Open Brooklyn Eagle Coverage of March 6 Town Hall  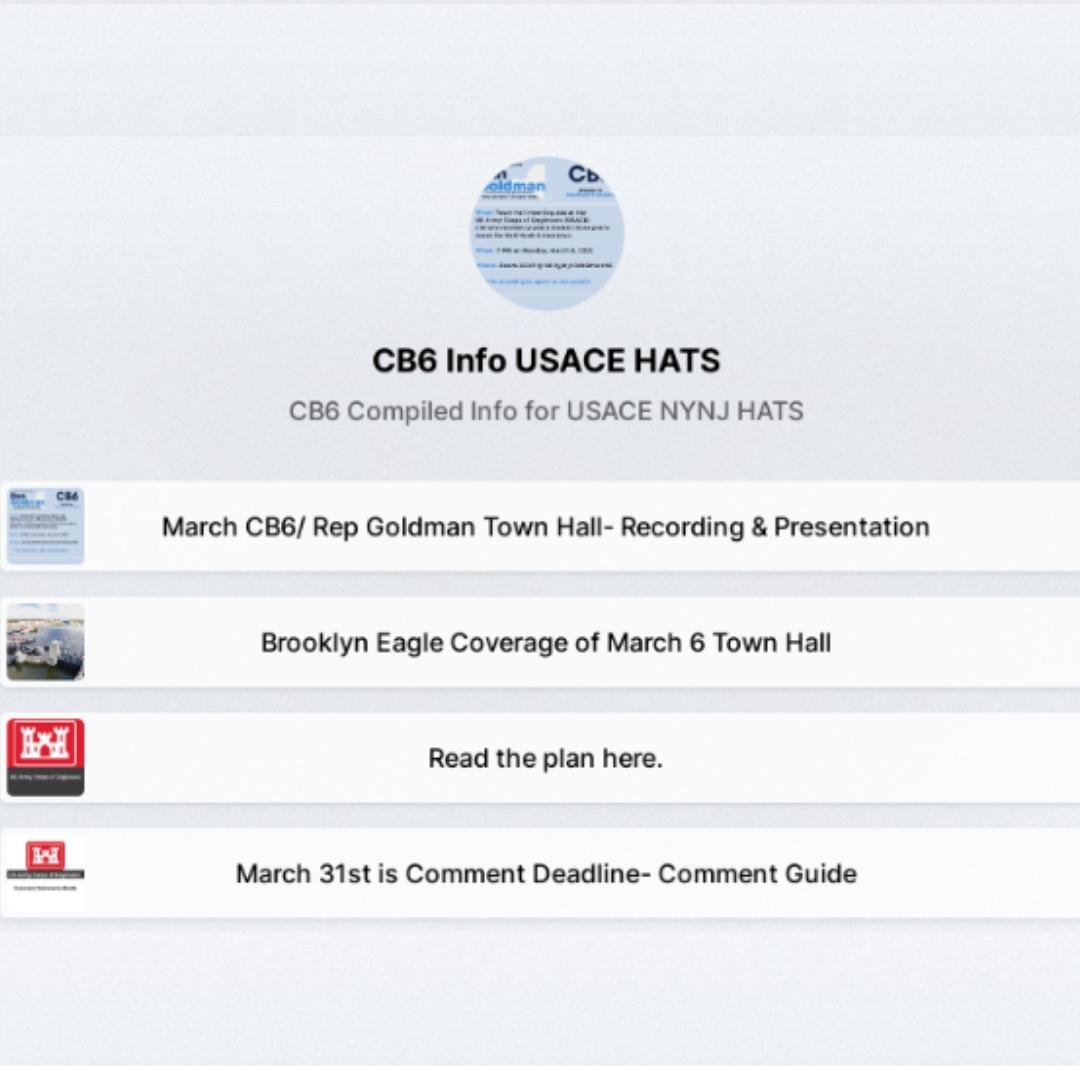[x=540, y=643]
